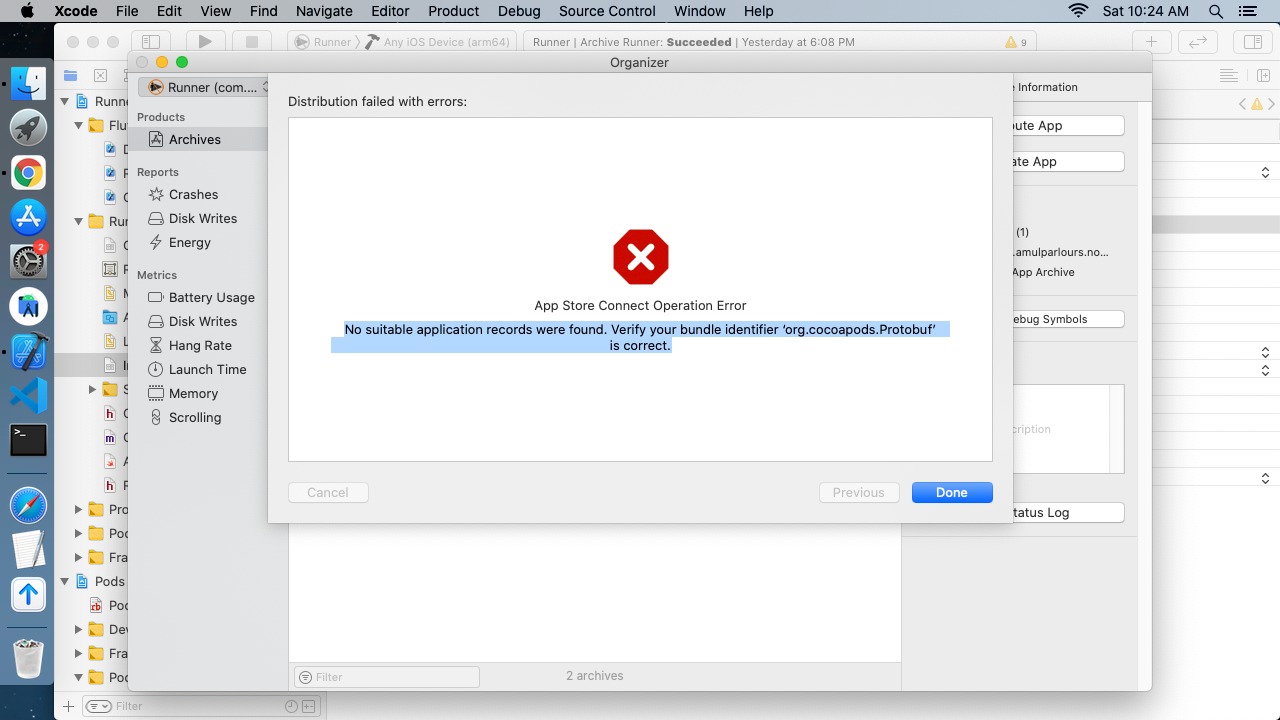
Task: Open Xcode from the Dock
Action: click(x=28, y=351)
